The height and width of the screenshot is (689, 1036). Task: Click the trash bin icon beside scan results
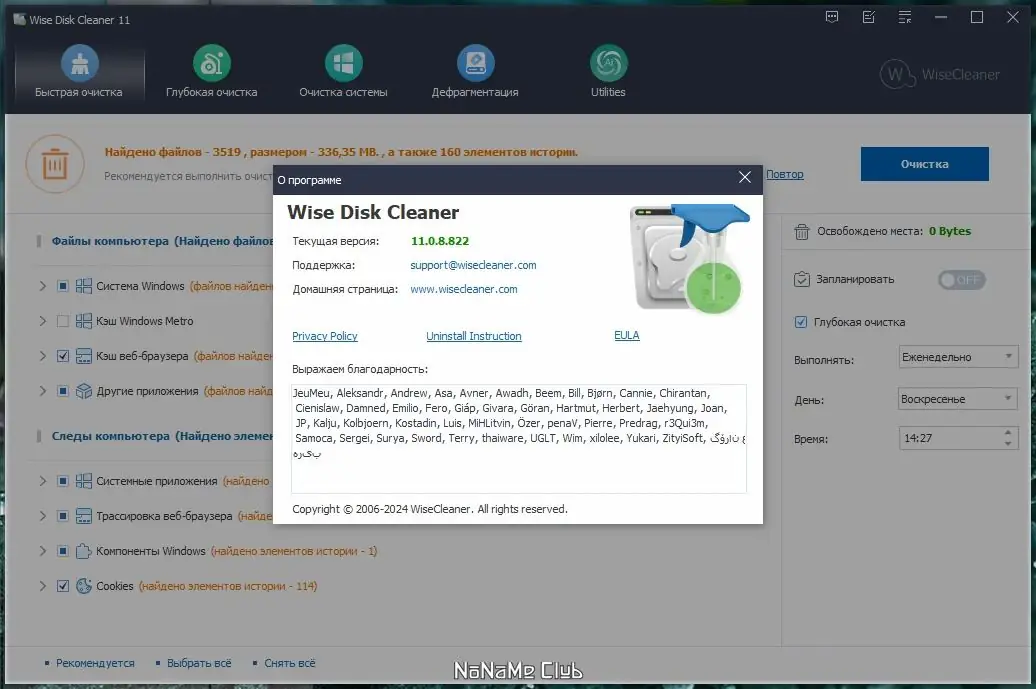pyautogui.click(x=55, y=163)
